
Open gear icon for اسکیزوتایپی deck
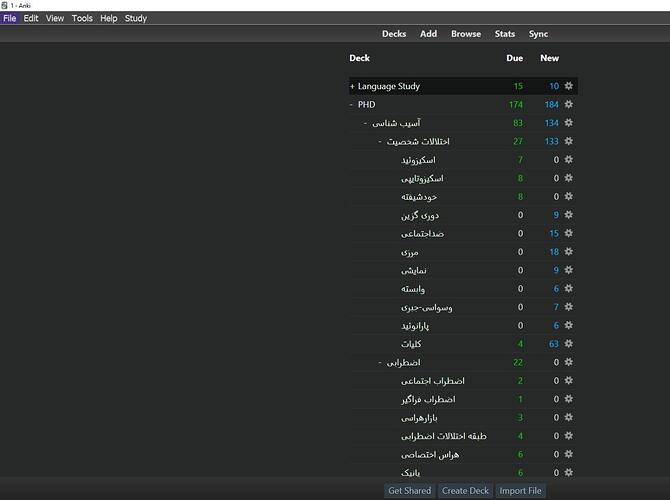(568, 178)
